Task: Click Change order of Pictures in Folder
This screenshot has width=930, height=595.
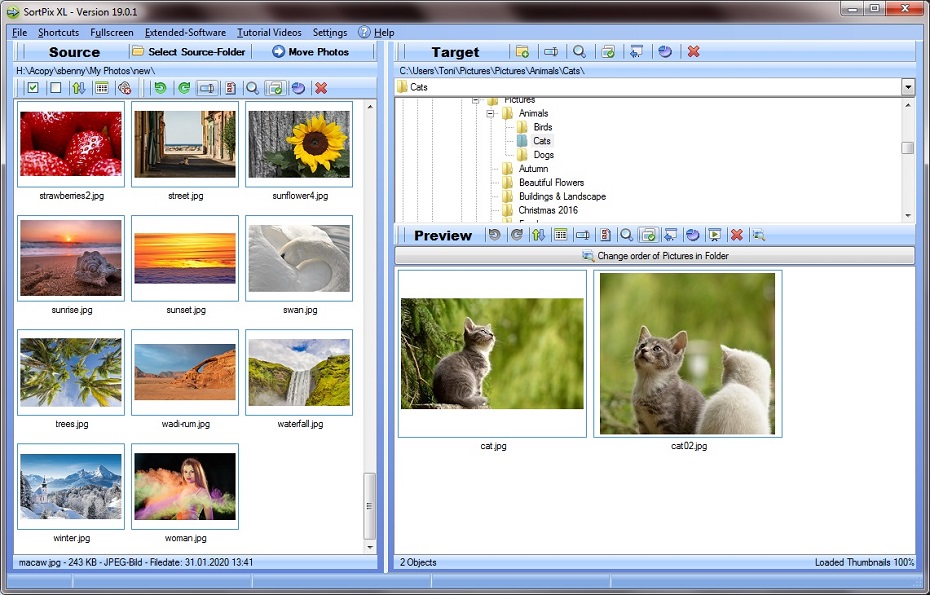Action: coord(655,256)
